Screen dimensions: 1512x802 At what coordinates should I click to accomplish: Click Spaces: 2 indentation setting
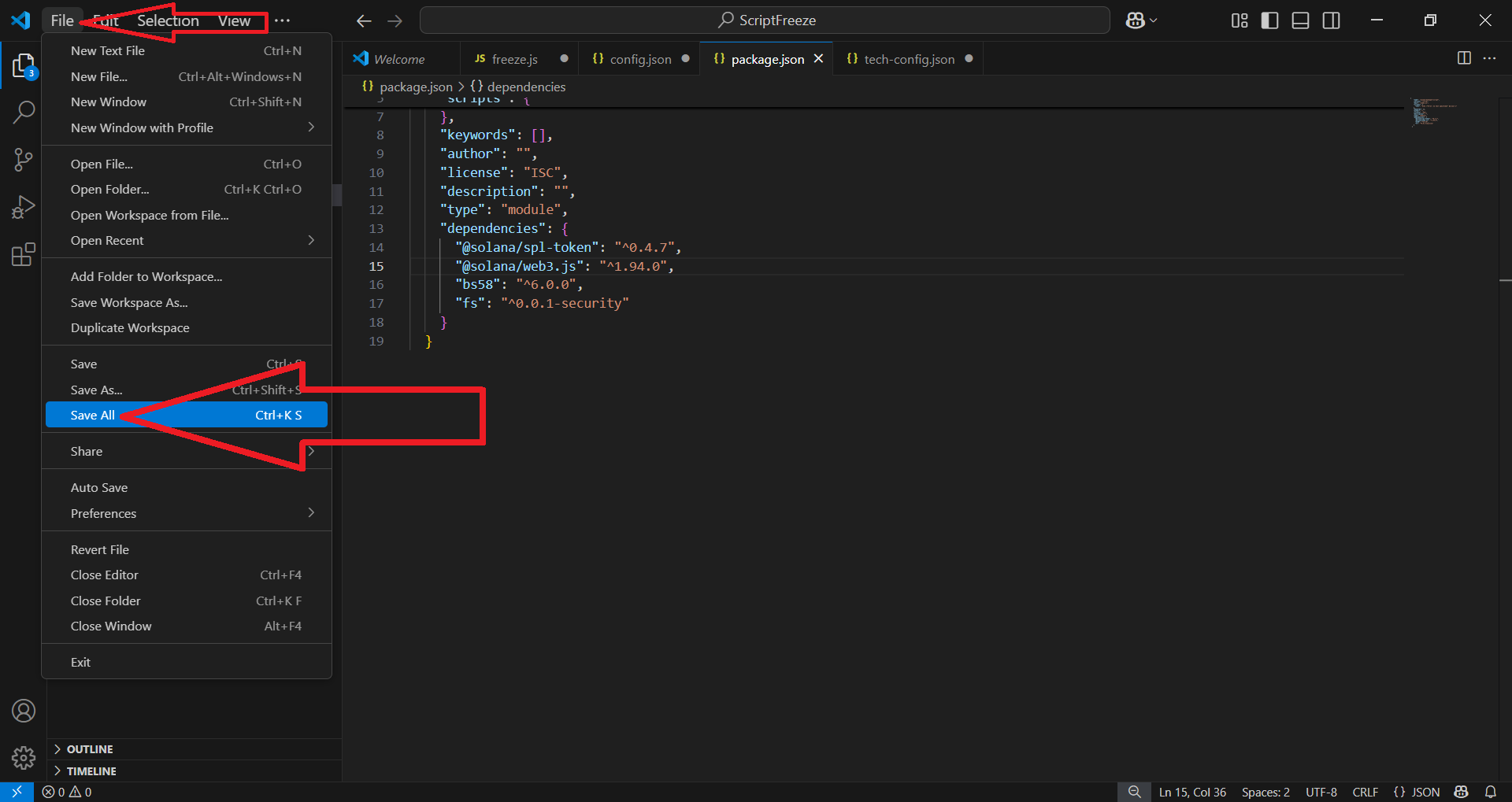click(x=1266, y=792)
